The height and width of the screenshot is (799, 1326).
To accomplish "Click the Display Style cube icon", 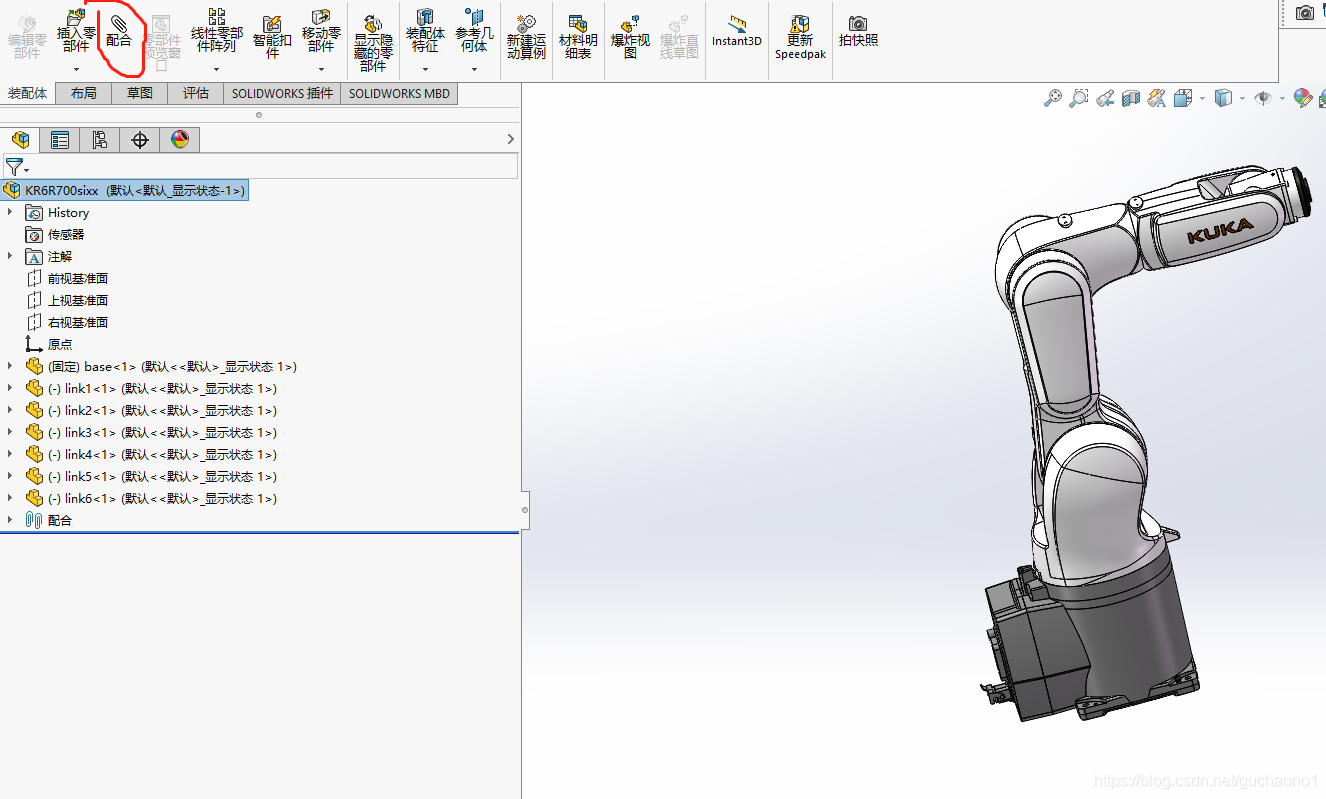I will click(1223, 98).
